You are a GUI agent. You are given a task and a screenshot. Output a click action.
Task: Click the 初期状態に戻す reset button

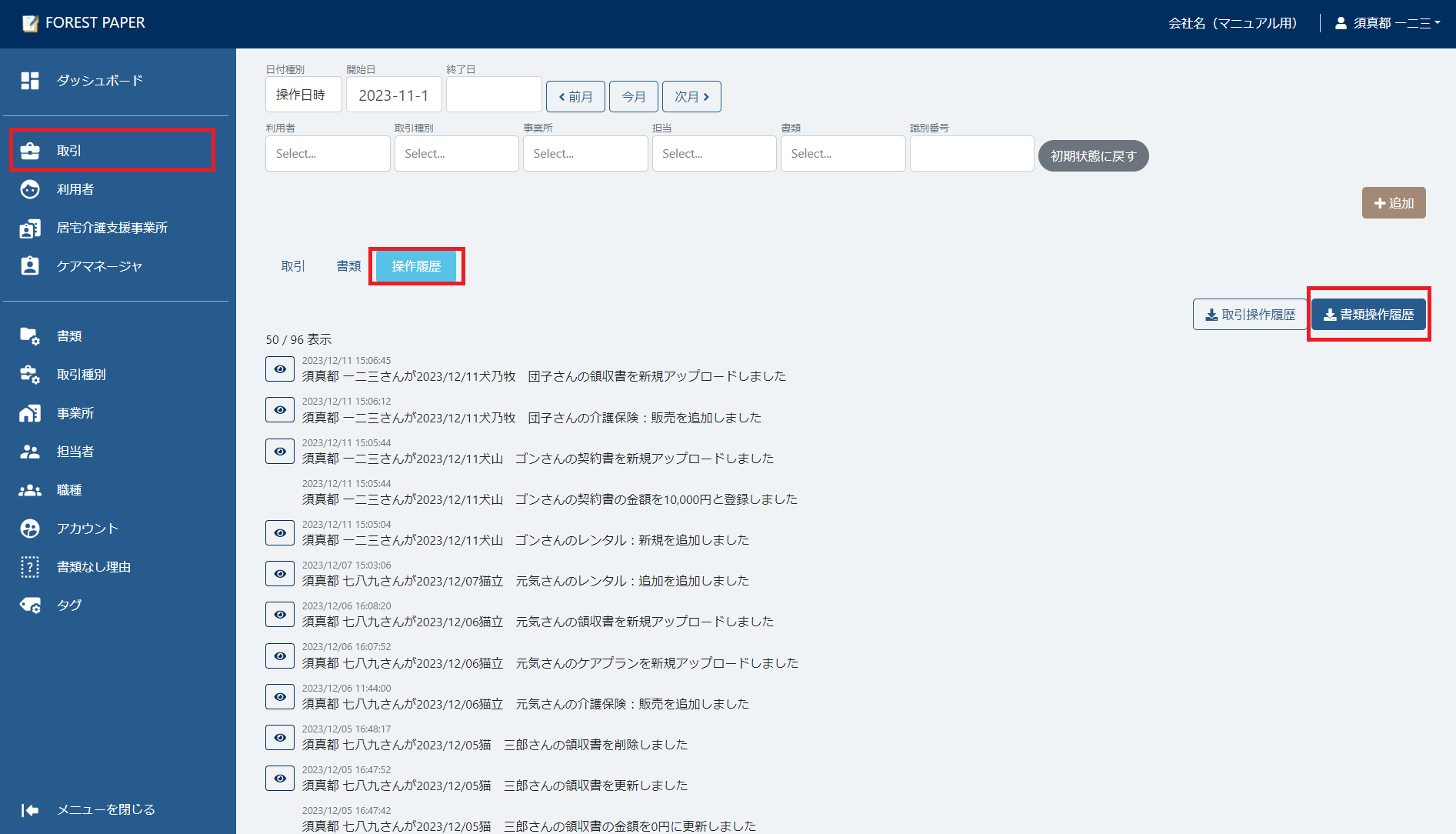[x=1093, y=155]
